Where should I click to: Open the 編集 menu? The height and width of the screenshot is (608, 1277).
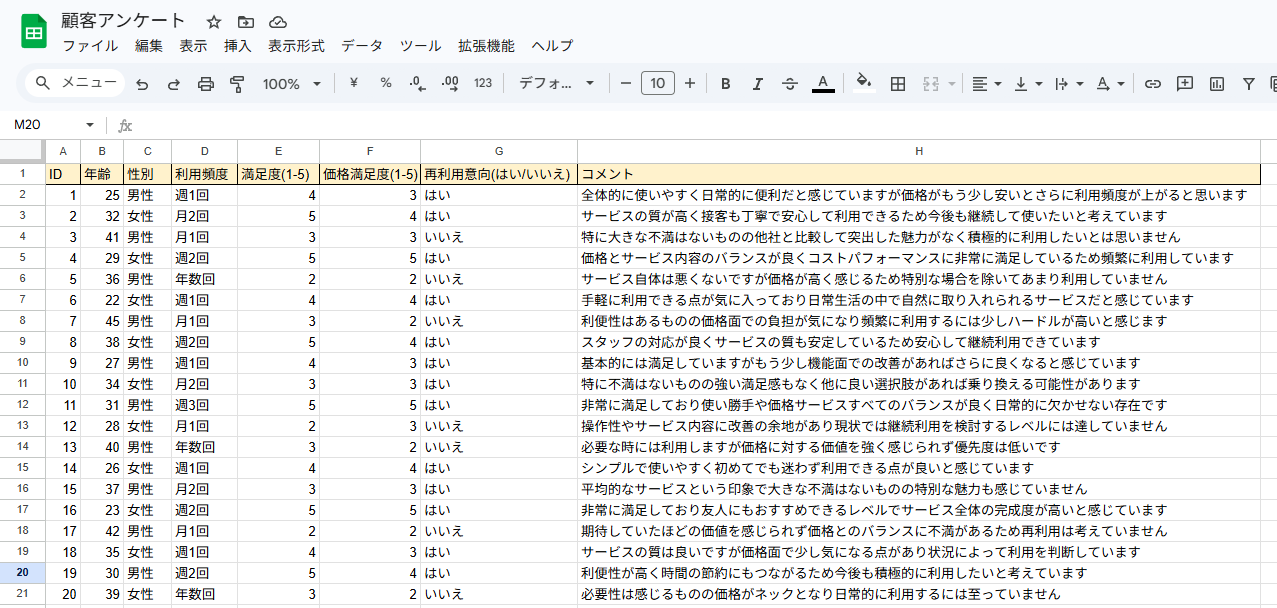pos(149,46)
